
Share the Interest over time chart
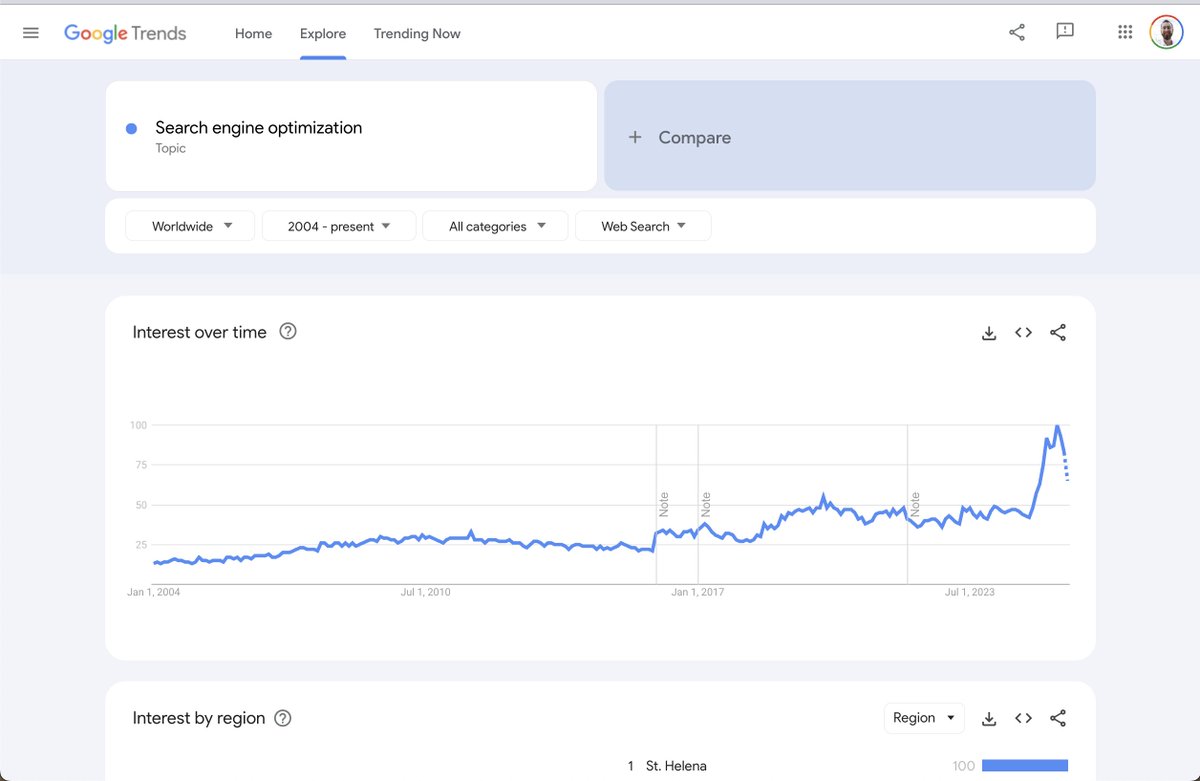pos(1058,332)
